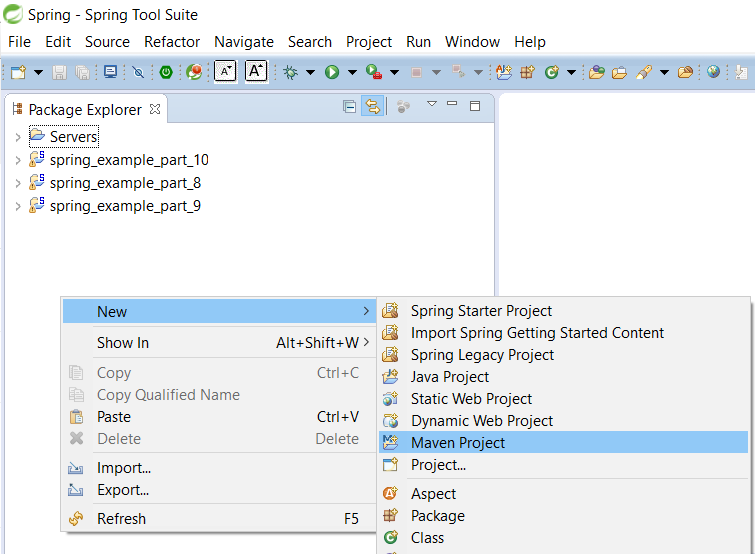Open the Show In submenu
Screen dimensions: 755x554
[219, 343]
